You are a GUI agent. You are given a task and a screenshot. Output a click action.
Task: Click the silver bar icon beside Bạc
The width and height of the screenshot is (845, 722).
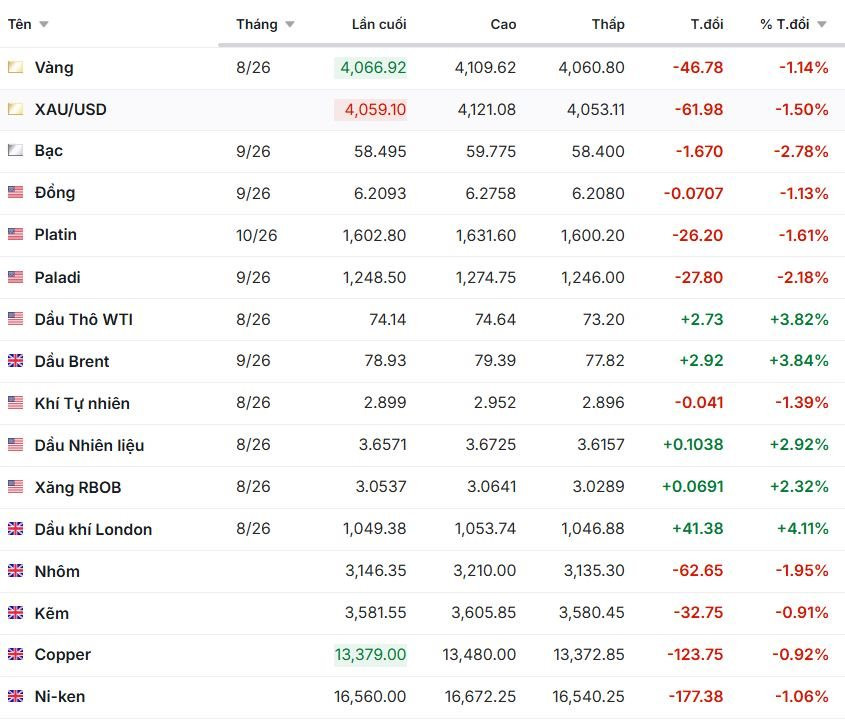click(16, 150)
